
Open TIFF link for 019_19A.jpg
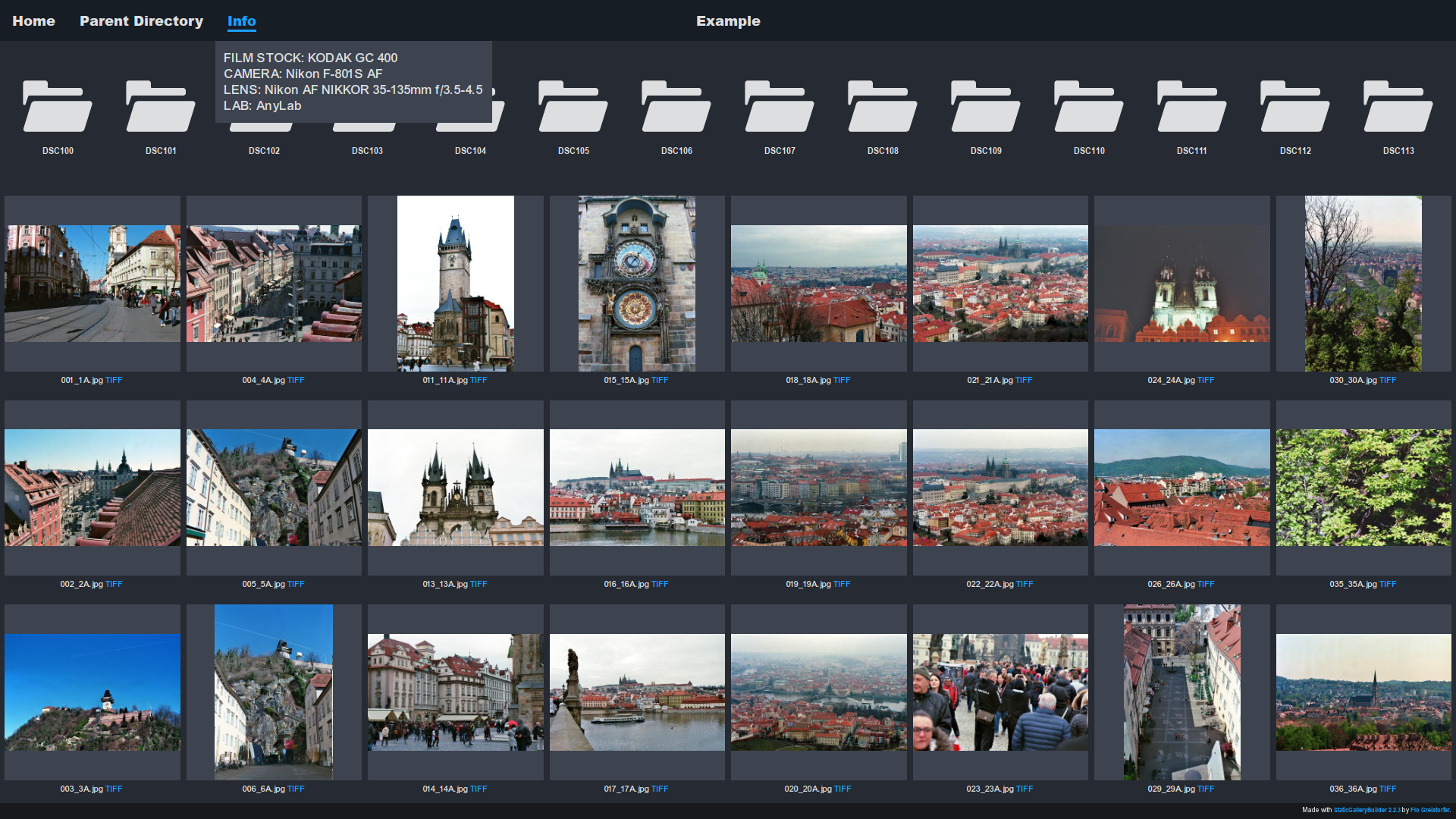point(842,585)
